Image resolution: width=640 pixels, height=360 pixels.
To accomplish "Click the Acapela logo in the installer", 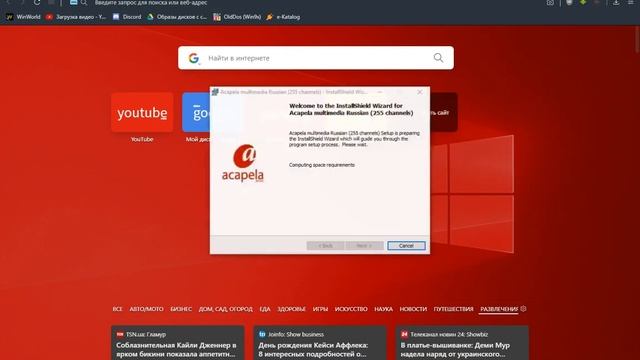I will (x=243, y=163).
